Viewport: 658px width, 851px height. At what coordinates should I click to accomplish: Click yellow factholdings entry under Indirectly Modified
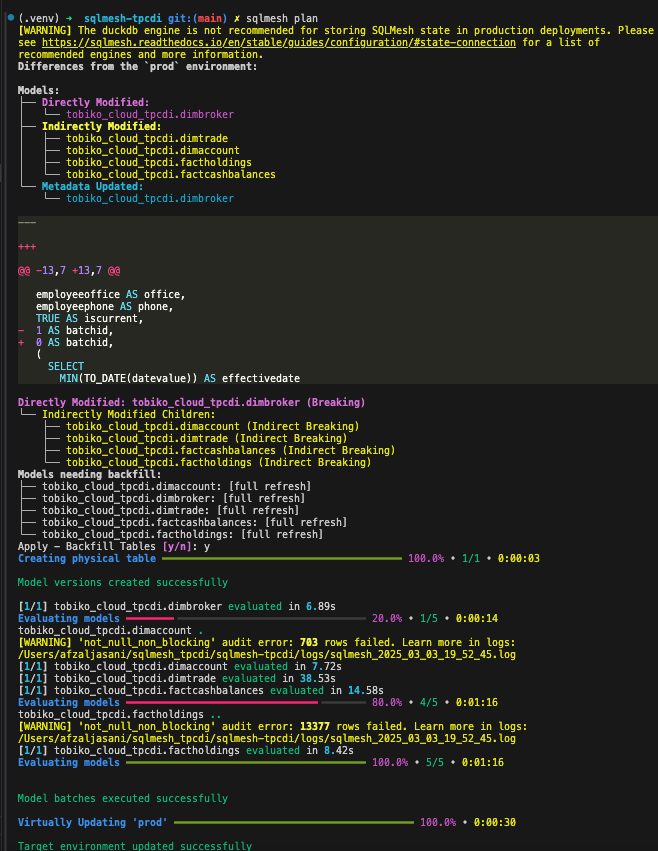pos(159,162)
